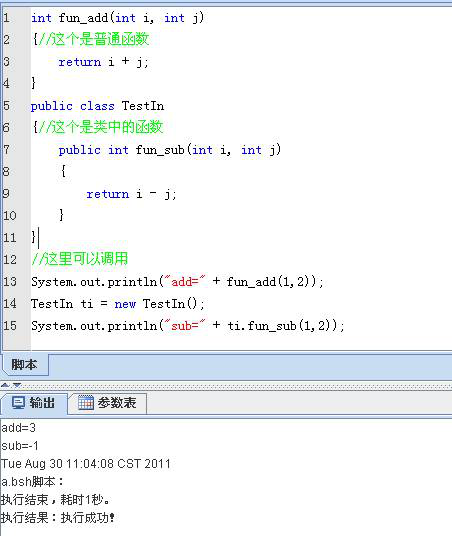Click line number 5 in the gutter
Viewport: 452px width, 536px height.
[6, 106]
